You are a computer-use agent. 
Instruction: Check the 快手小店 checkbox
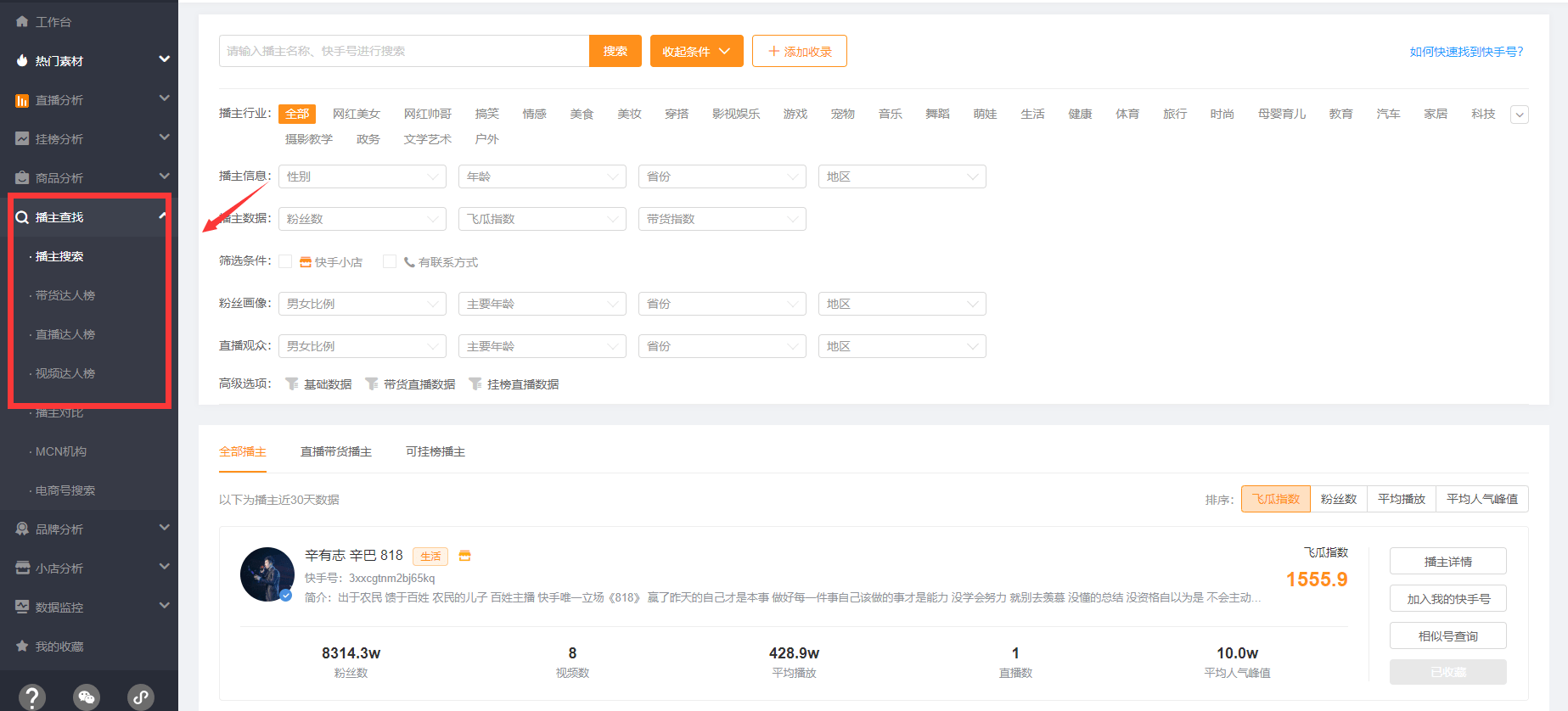point(285,261)
